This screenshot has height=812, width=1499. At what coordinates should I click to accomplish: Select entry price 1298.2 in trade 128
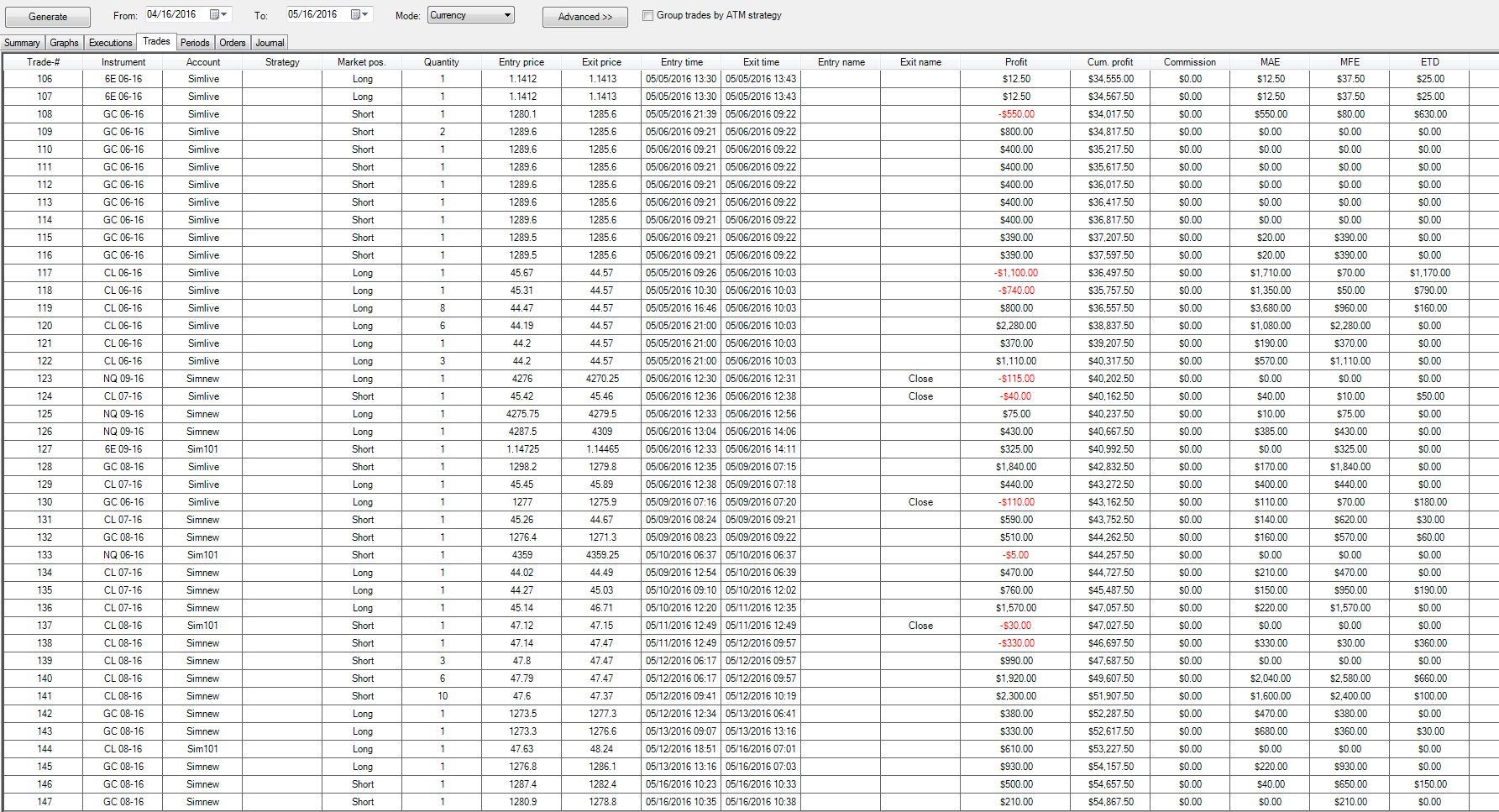click(522, 467)
